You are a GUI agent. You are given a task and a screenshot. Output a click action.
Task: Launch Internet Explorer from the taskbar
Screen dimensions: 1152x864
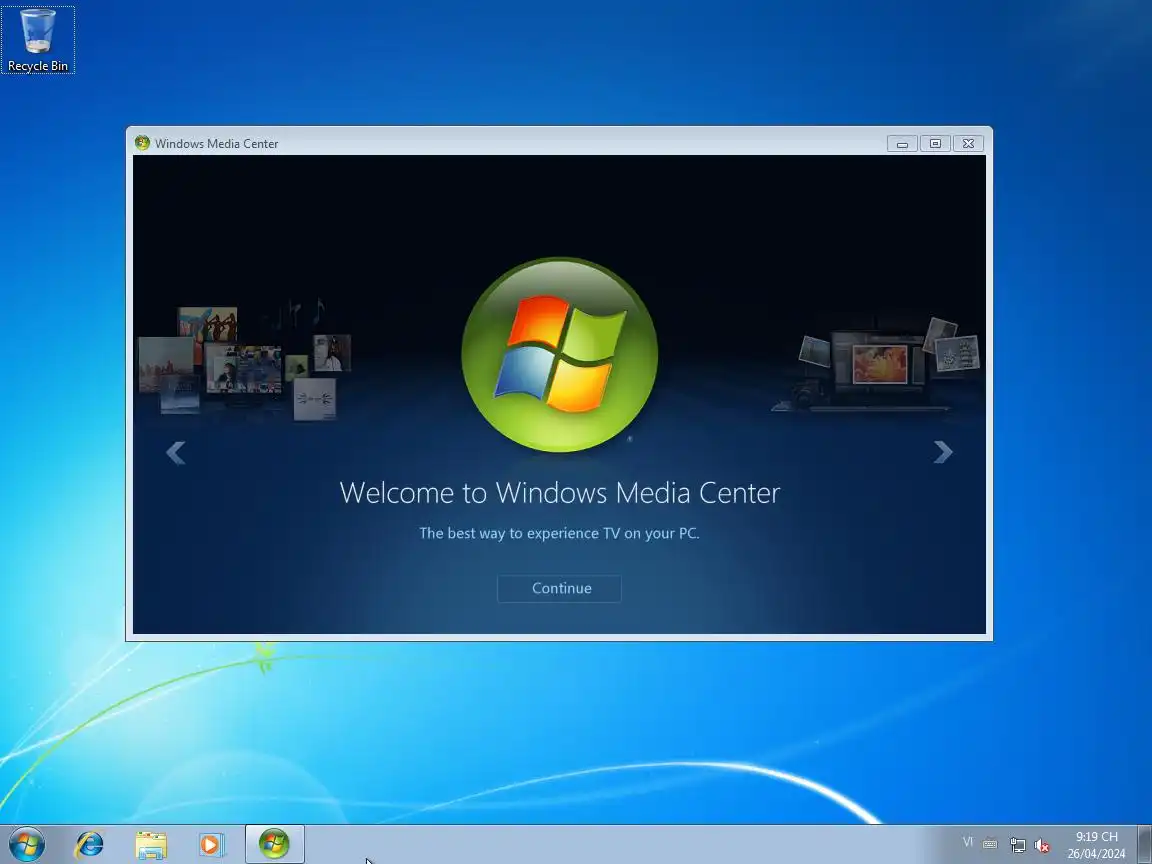(x=90, y=845)
